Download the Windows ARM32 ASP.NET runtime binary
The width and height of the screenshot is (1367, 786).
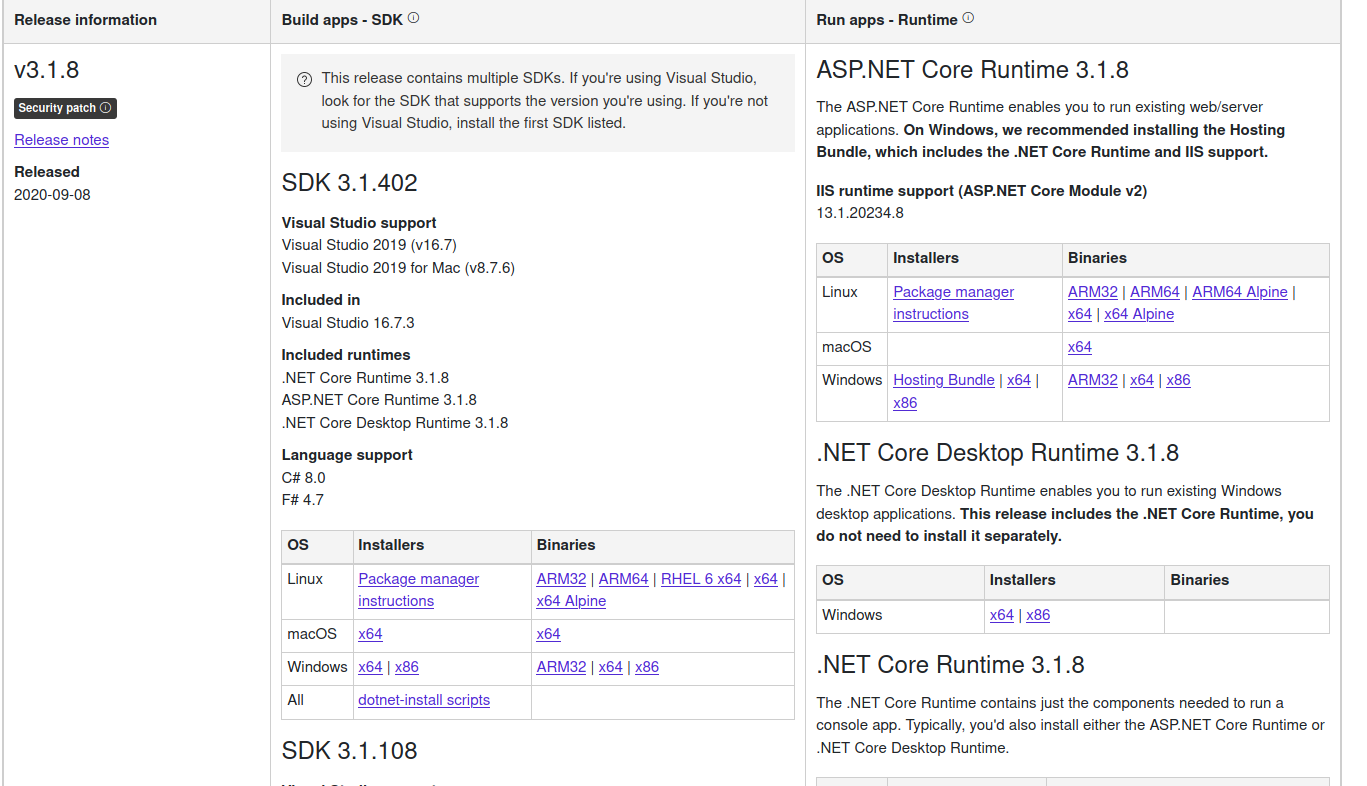[x=1092, y=380]
